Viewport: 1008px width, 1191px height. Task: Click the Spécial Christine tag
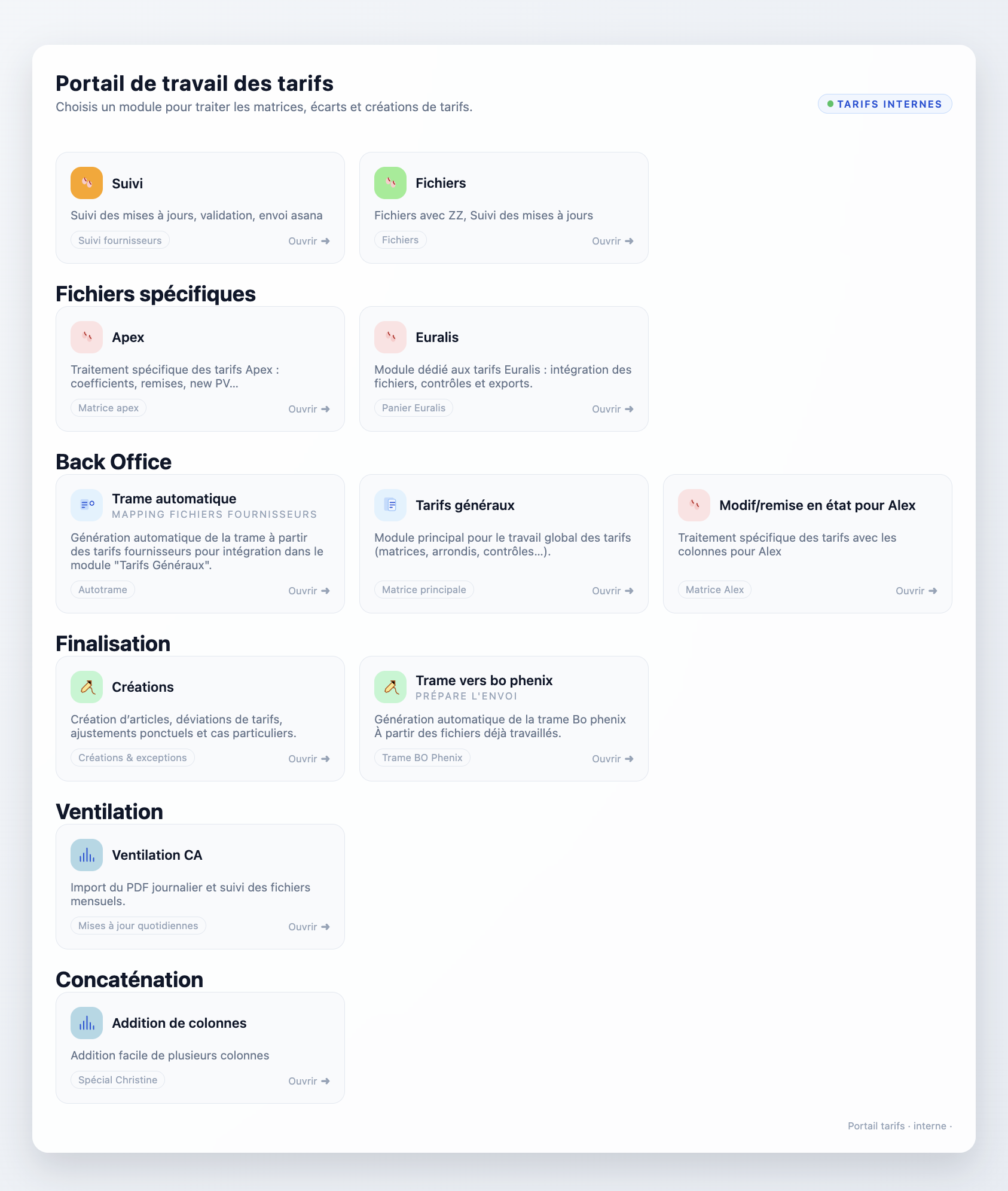(118, 1080)
